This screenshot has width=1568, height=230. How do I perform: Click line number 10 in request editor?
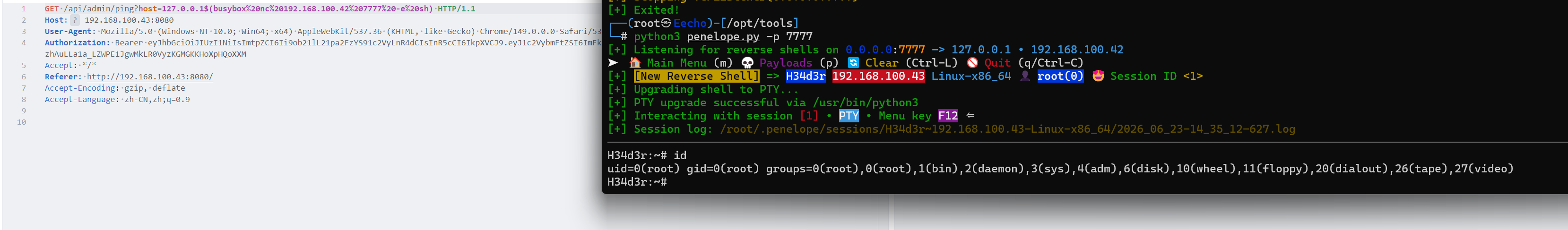pyautogui.click(x=21, y=122)
